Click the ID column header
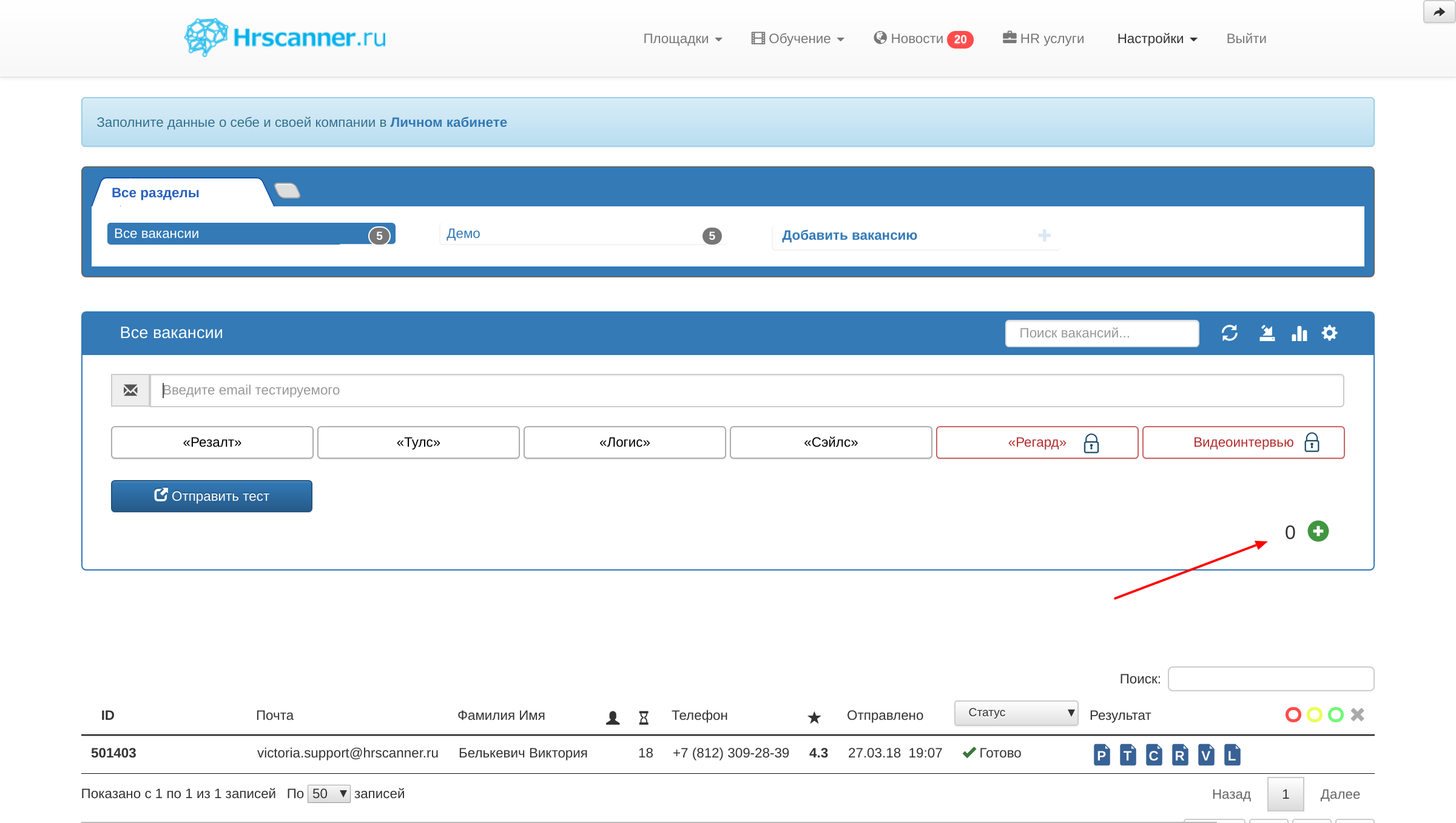 (108, 716)
